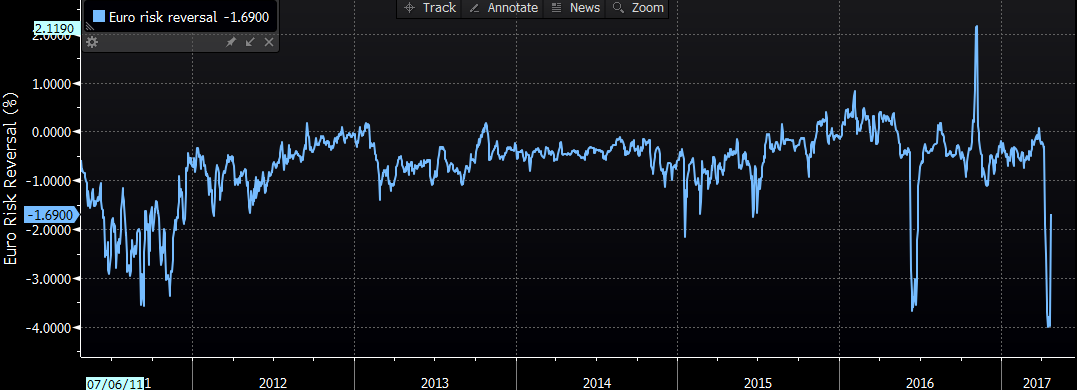This screenshot has width=1077, height=390.
Task: Open legend settings gear icon
Action: [92, 43]
